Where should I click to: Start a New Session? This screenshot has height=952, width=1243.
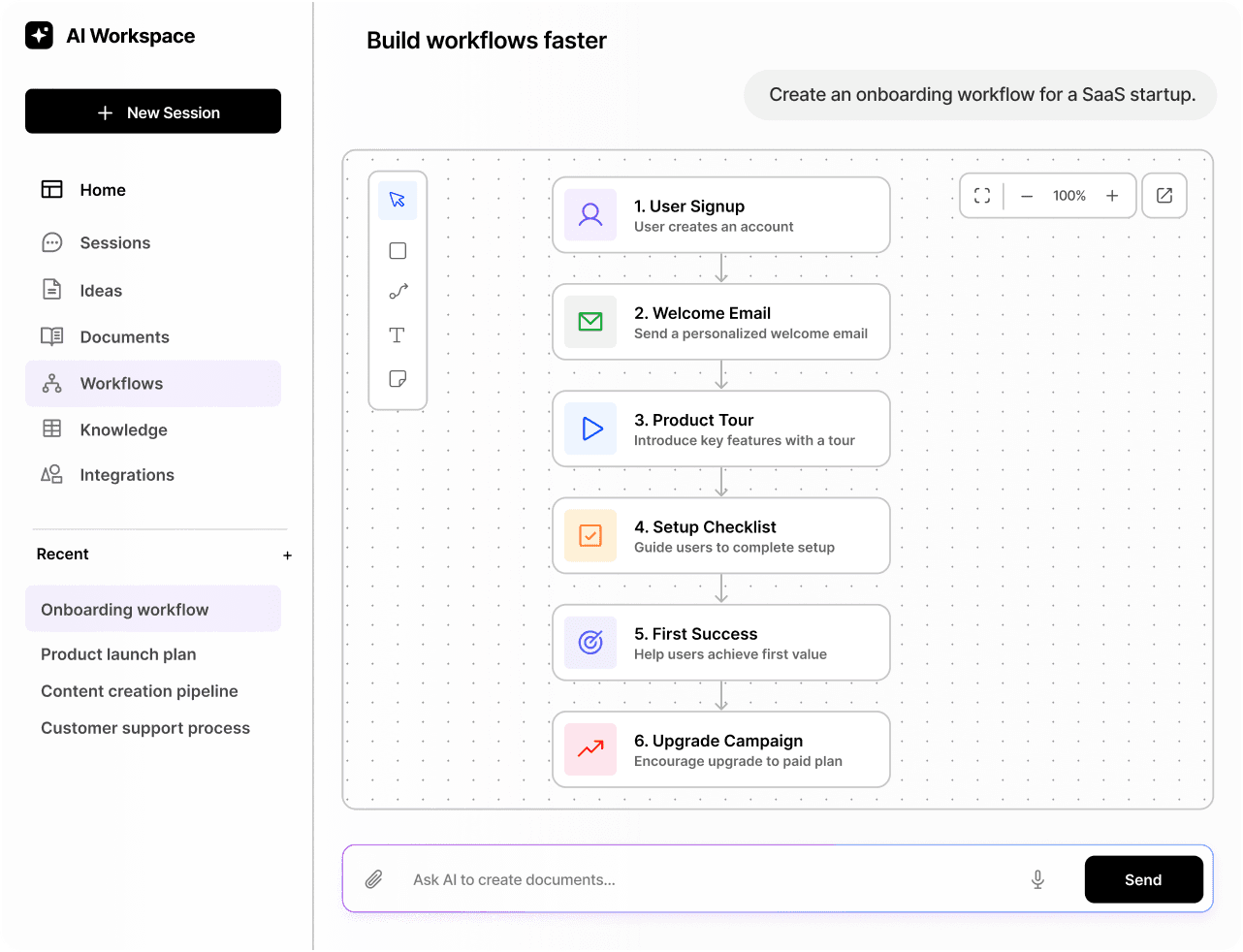coord(153,111)
